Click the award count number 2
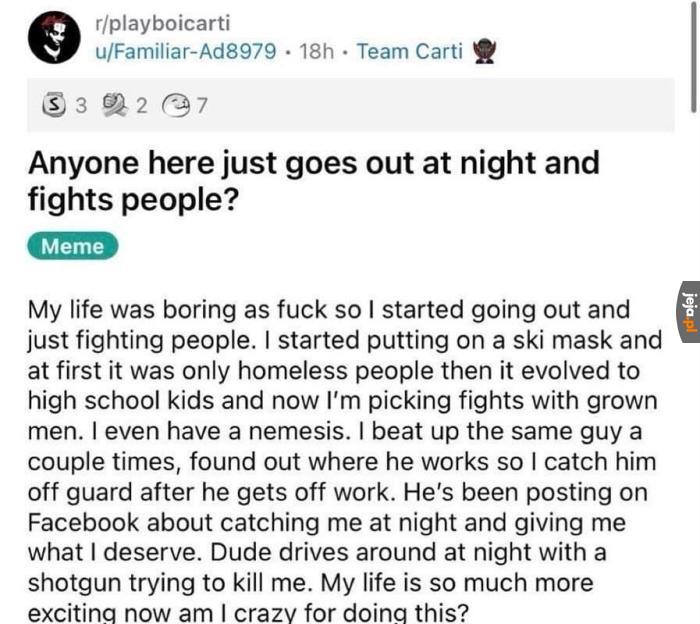The height and width of the screenshot is (624, 700). coord(141,106)
